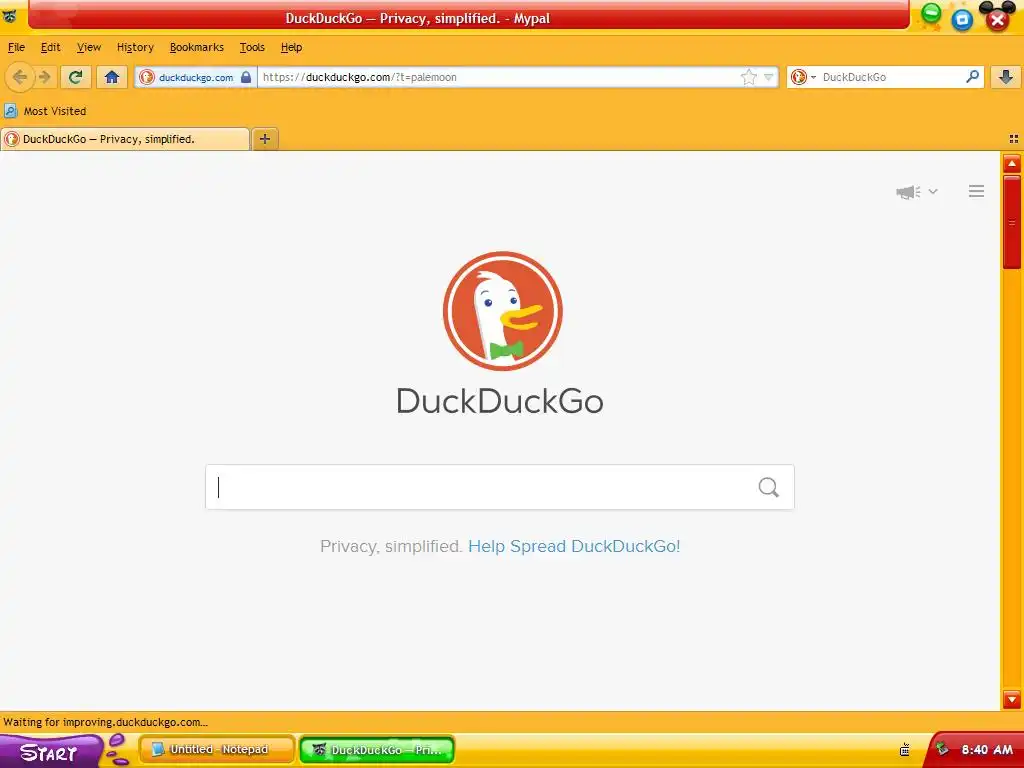Switch to Untitled - Notepad taskbar button
1024x768 pixels.
(217, 750)
